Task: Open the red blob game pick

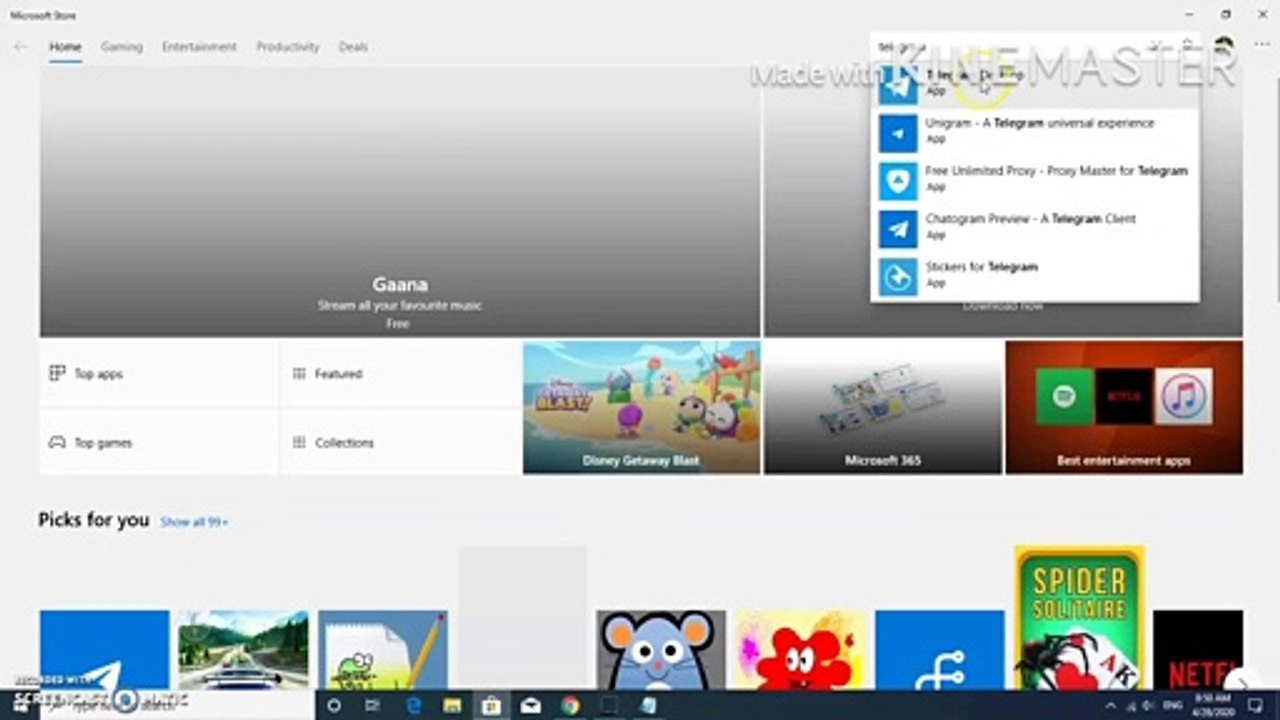Action: (800, 650)
